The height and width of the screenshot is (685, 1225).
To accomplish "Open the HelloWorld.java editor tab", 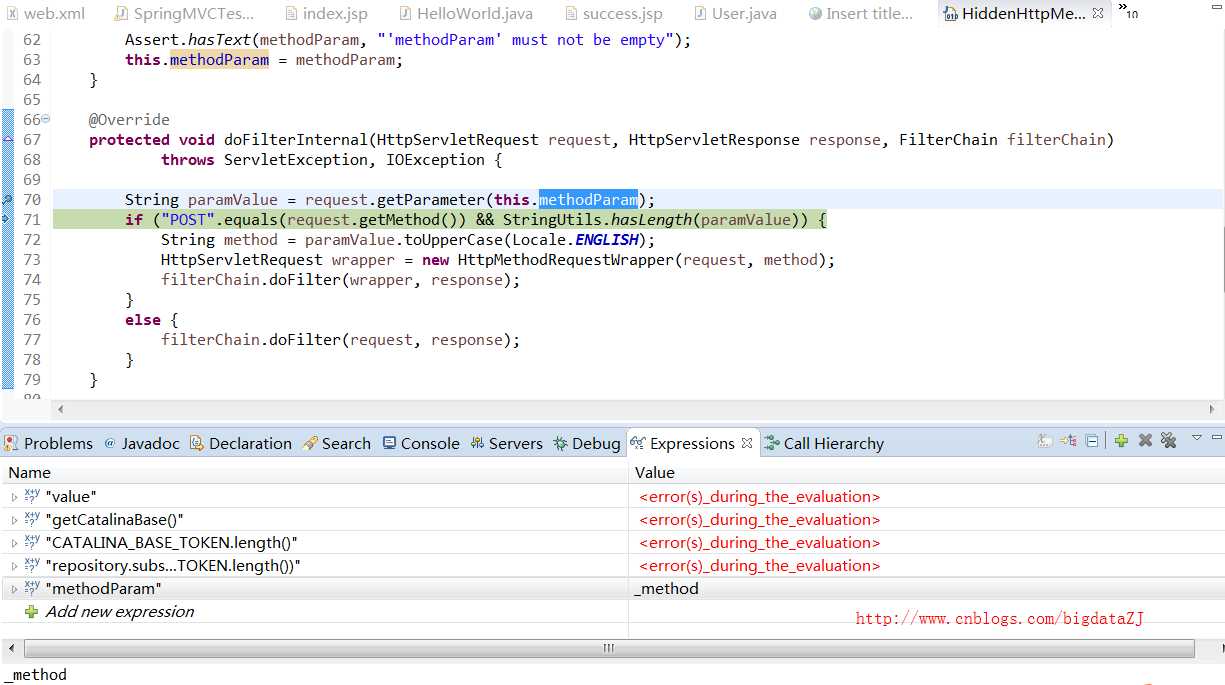I will (465, 14).
